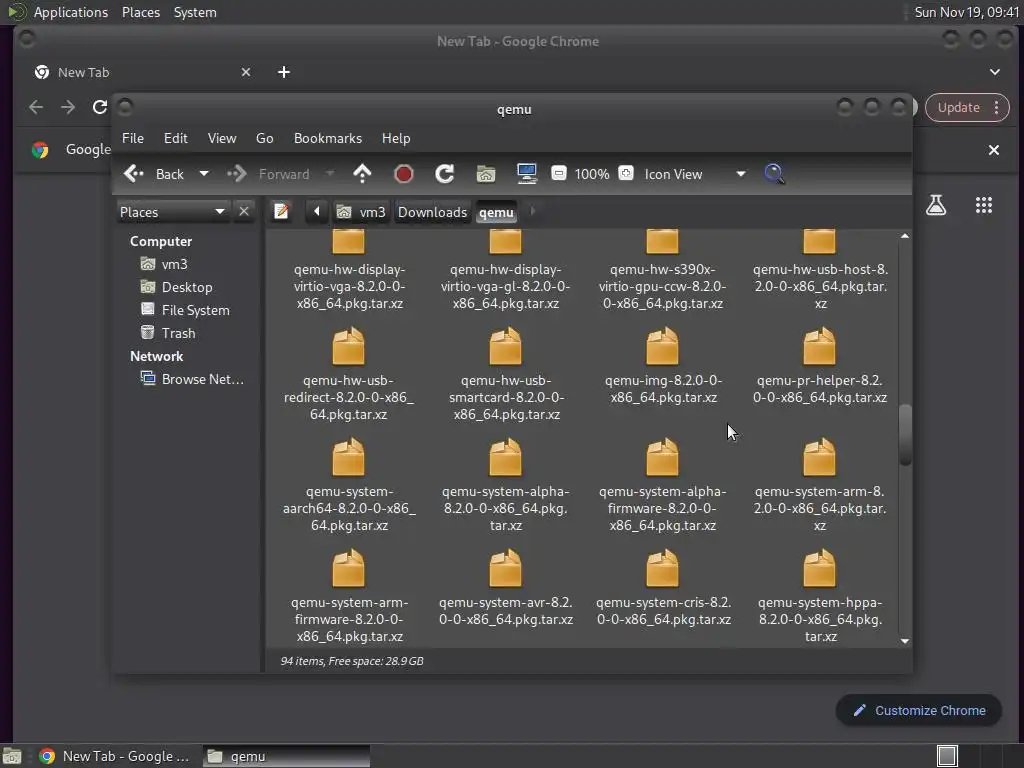Click the scrollbar down arrow
Viewport: 1024px width, 768px height.
coord(904,641)
